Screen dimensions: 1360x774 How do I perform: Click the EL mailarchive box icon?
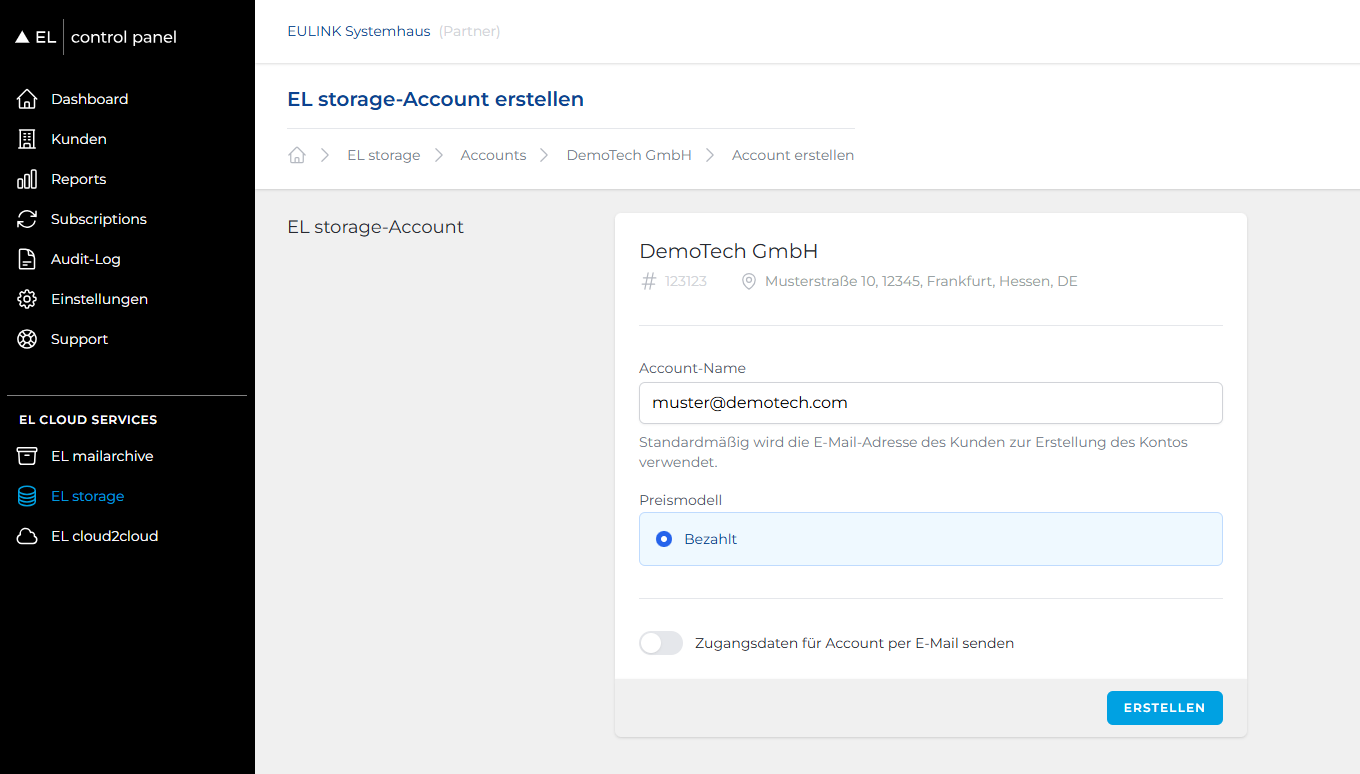pos(27,456)
